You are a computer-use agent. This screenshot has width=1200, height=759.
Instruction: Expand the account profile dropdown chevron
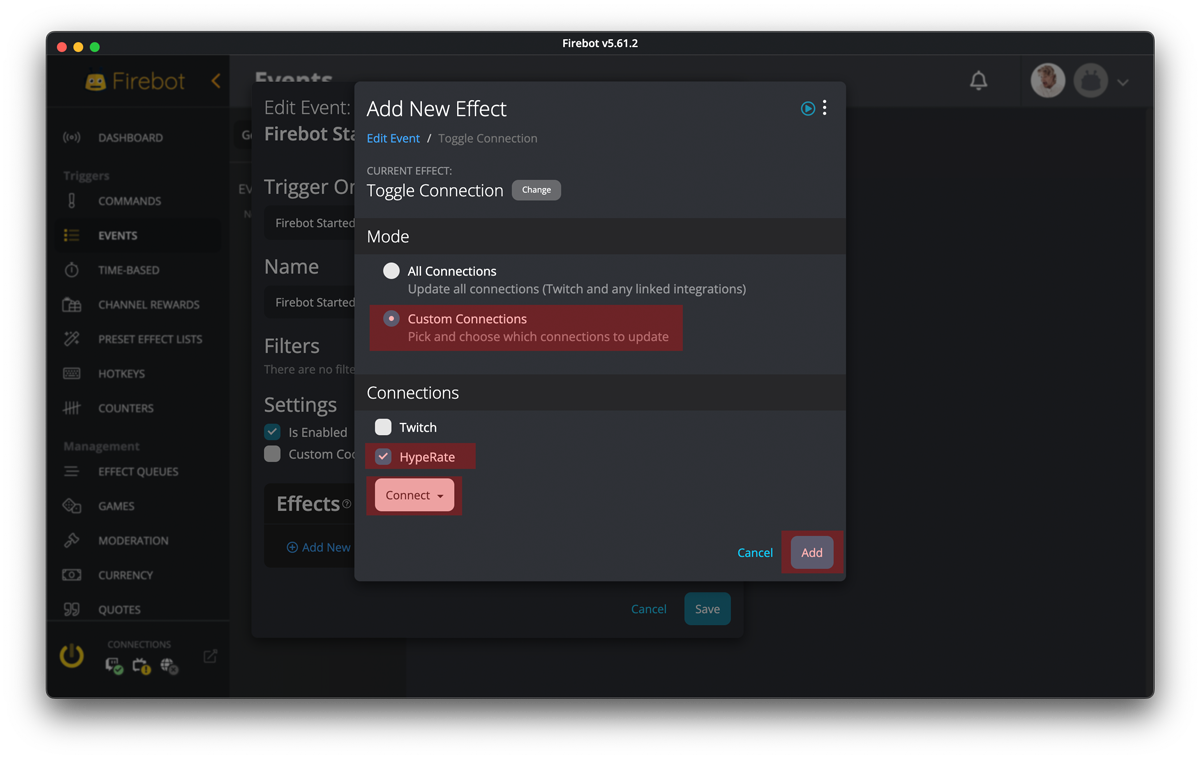(x=1123, y=82)
